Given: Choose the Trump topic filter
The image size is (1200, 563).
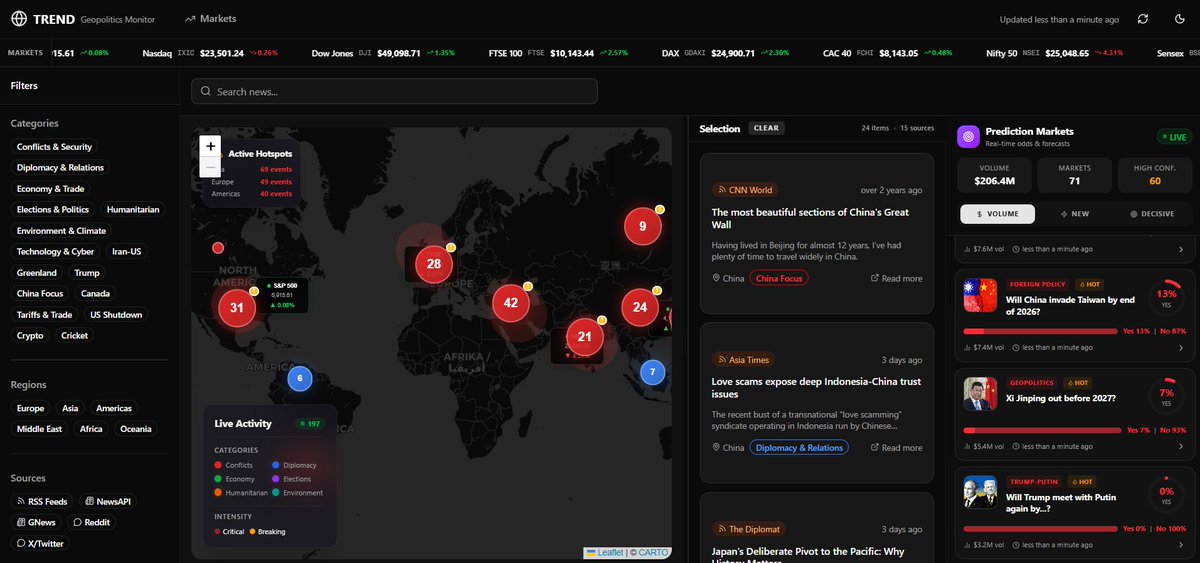Looking at the screenshot, I should point(87,273).
